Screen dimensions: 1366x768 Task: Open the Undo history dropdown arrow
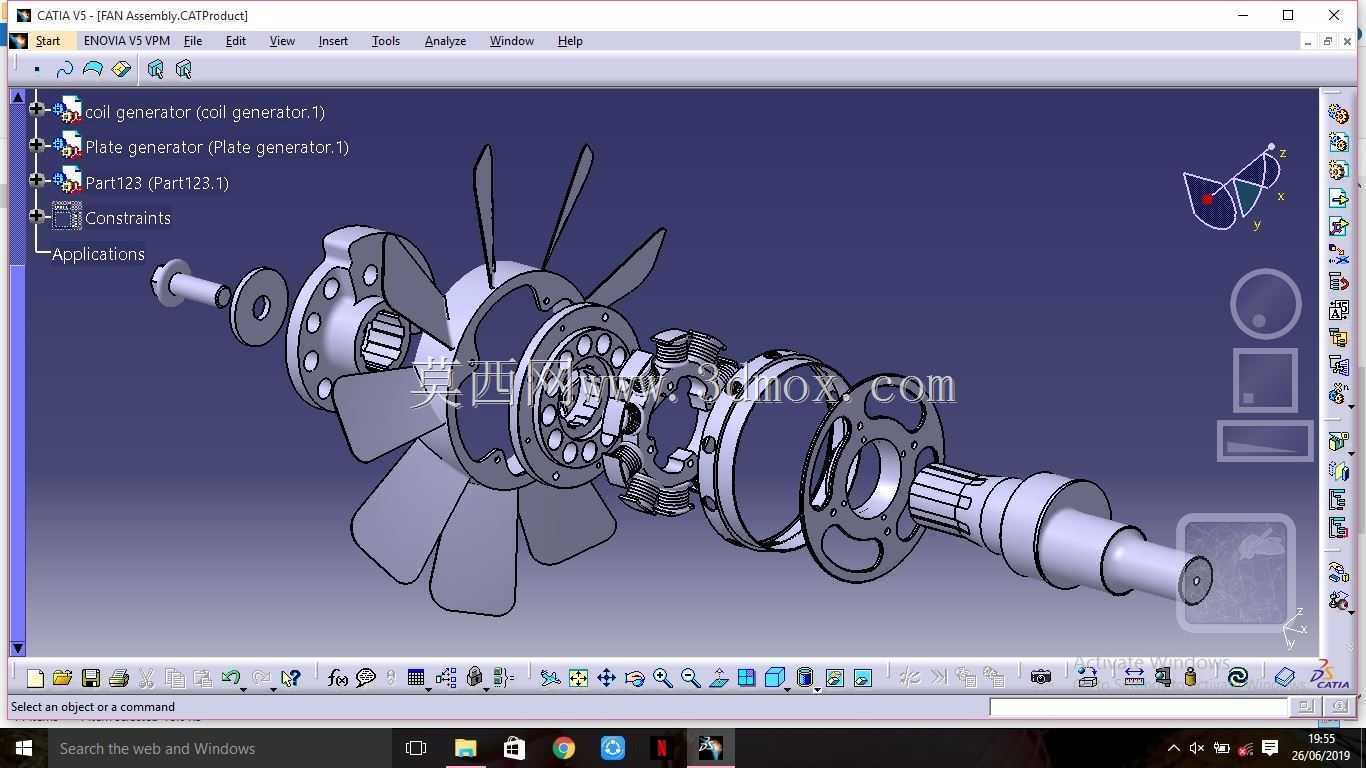click(x=244, y=688)
